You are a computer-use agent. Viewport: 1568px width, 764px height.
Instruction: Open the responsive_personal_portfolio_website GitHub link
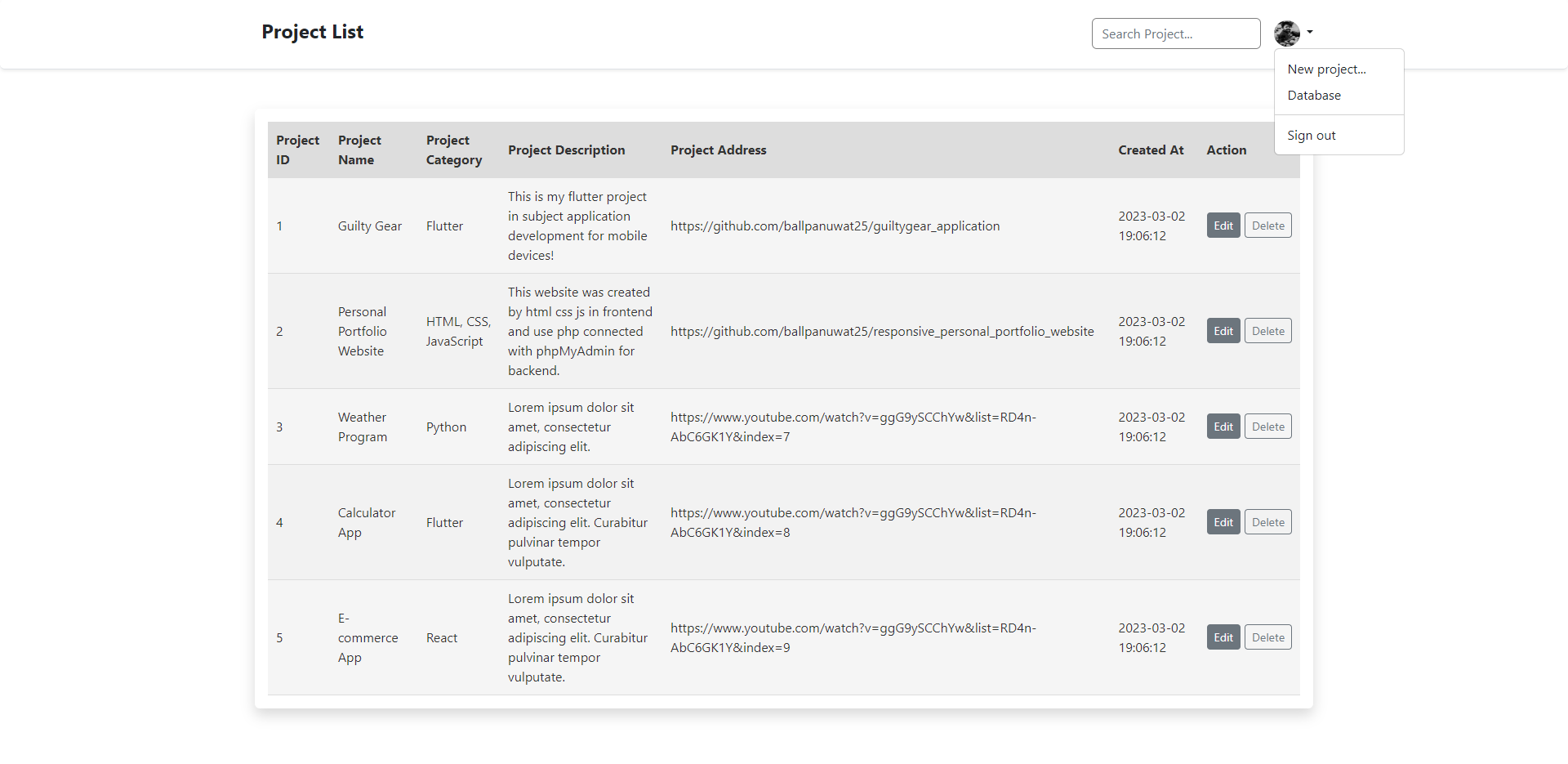pyautogui.click(x=882, y=331)
